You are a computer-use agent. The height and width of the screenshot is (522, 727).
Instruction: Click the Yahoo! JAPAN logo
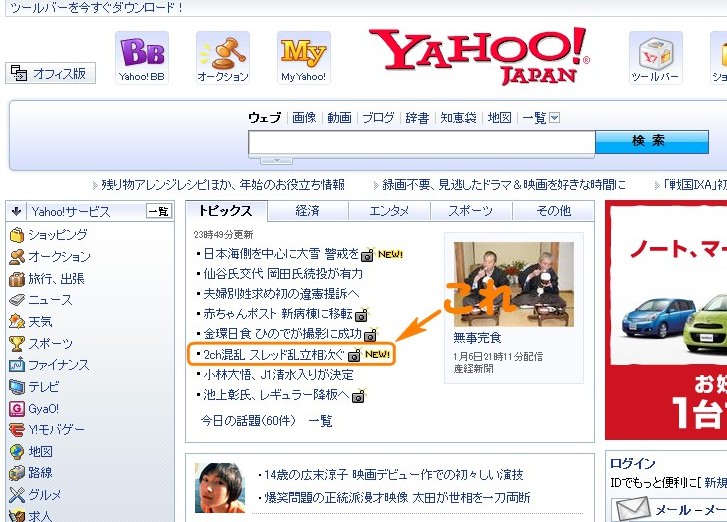click(478, 56)
